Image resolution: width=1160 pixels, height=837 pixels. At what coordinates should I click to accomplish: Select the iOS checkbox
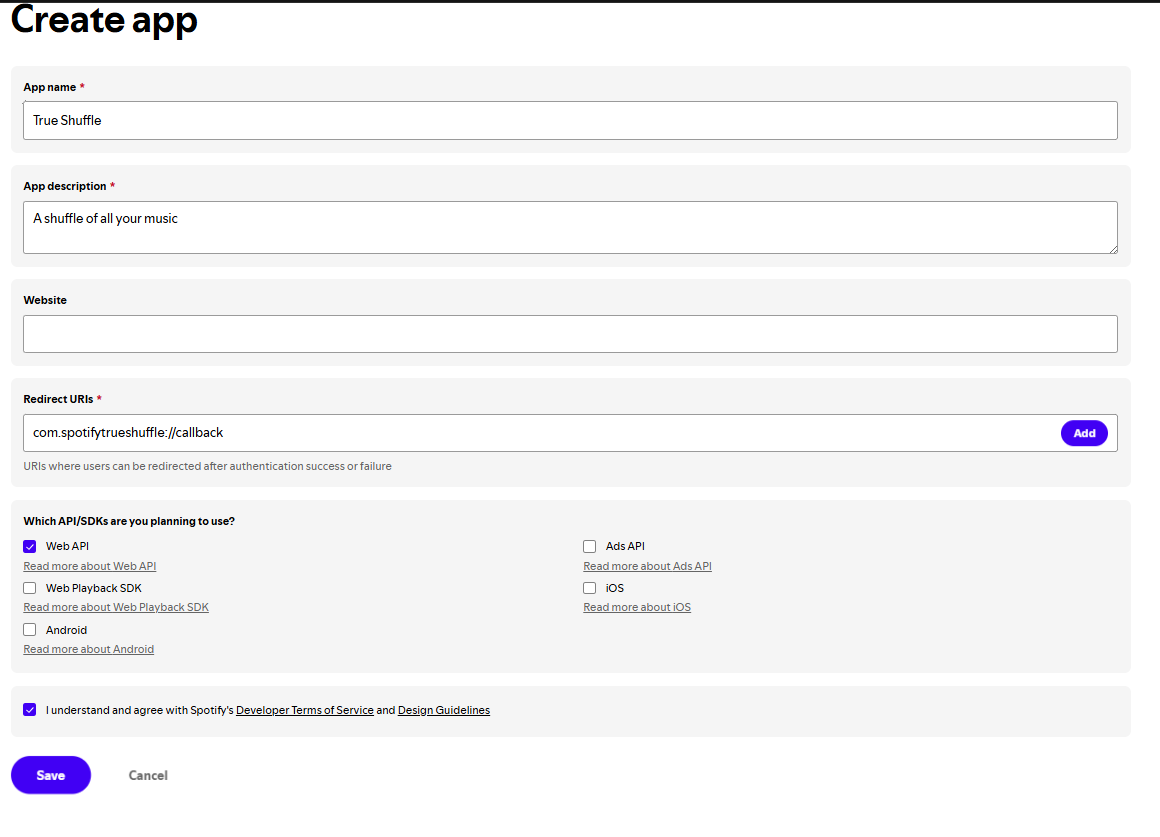tap(590, 588)
